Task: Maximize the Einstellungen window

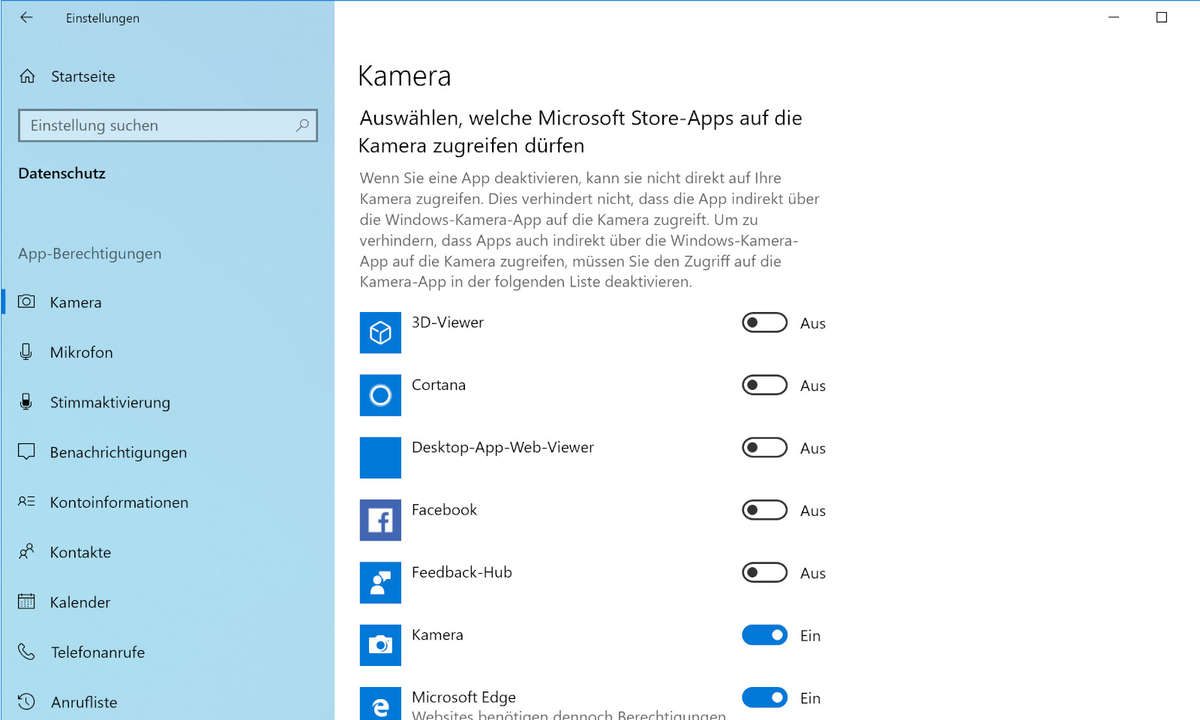Action: point(1161,17)
